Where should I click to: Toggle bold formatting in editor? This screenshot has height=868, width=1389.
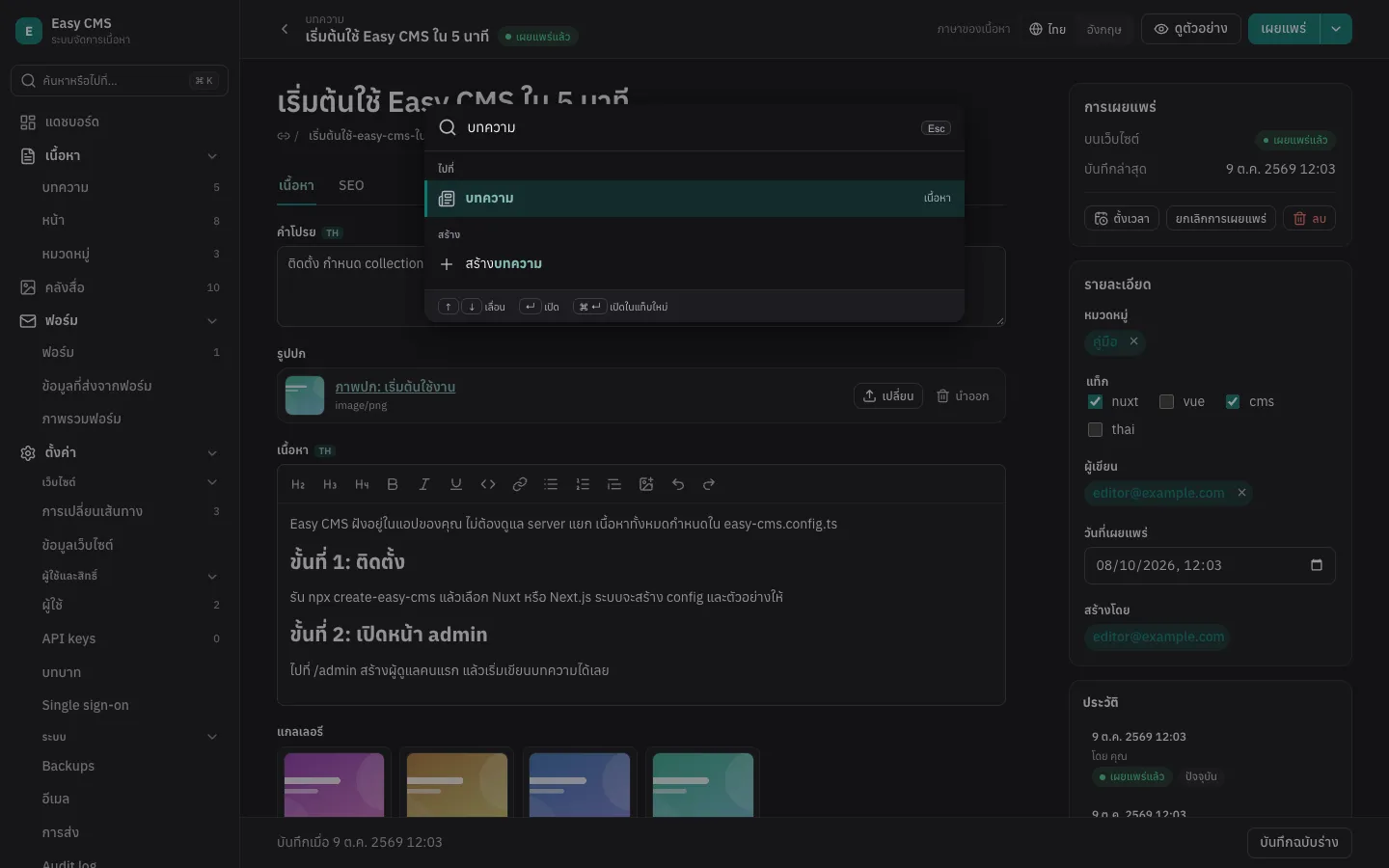[x=393, y=484]
